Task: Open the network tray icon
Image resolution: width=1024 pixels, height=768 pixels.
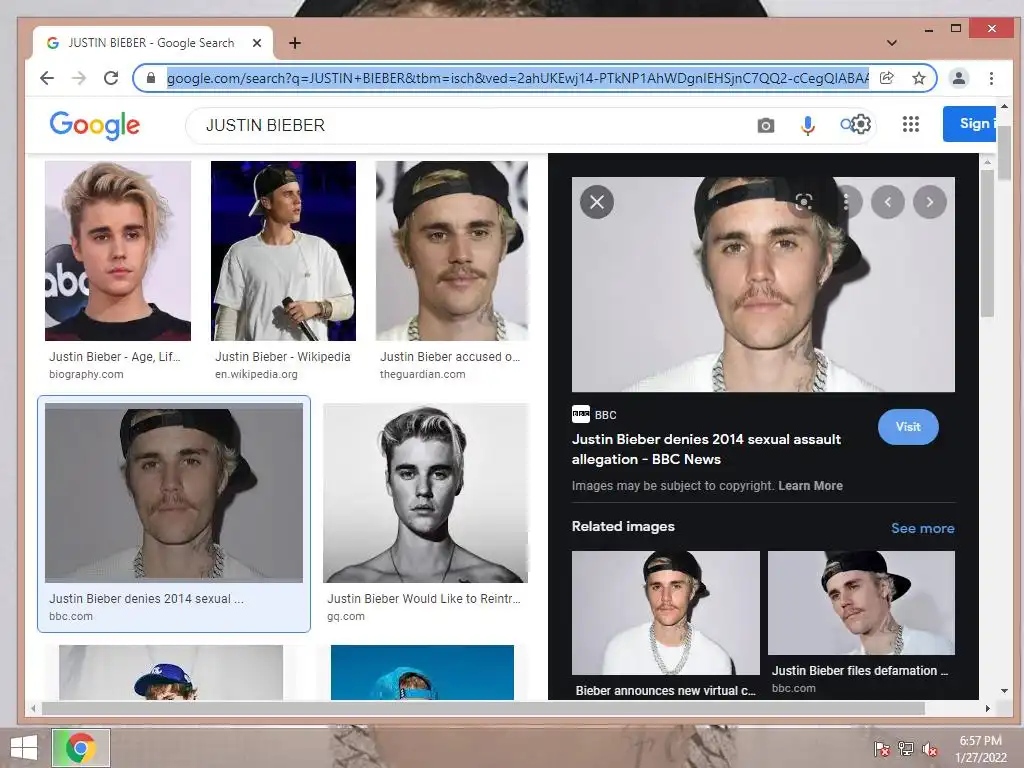Action: point(906,749)
